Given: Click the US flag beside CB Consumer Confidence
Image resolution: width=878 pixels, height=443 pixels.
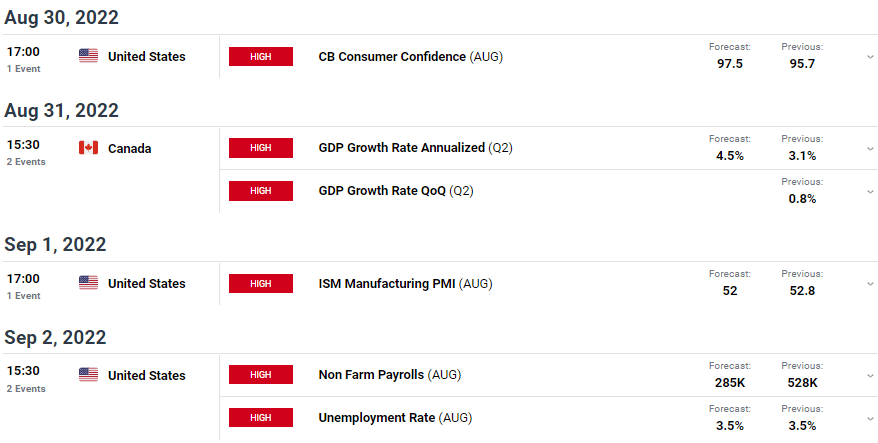Looking at the screenshot, I should pos(88,56).
